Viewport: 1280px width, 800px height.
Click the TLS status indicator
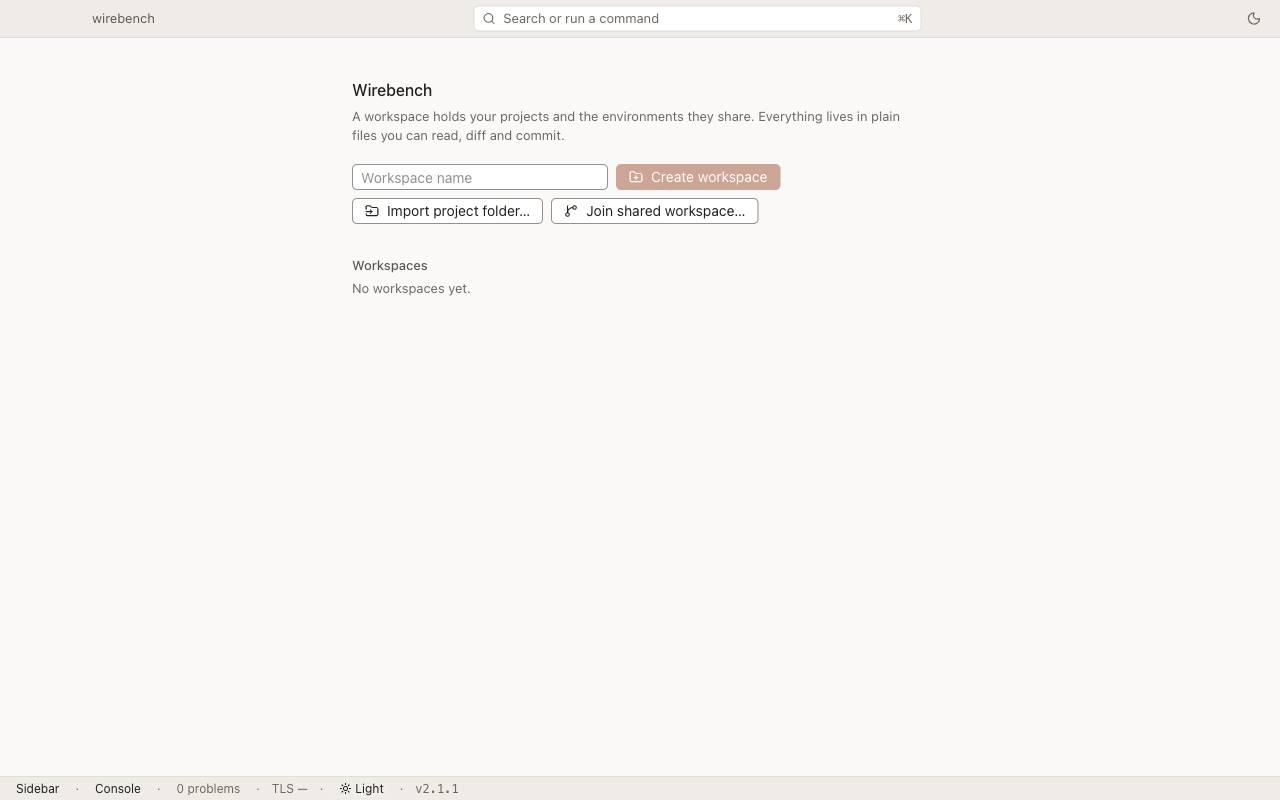click(x=289, y=788)
